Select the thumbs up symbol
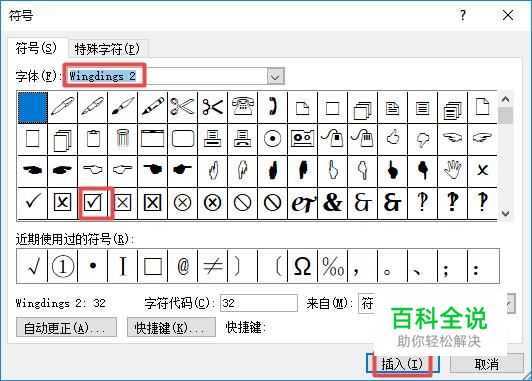 [393, 139]
